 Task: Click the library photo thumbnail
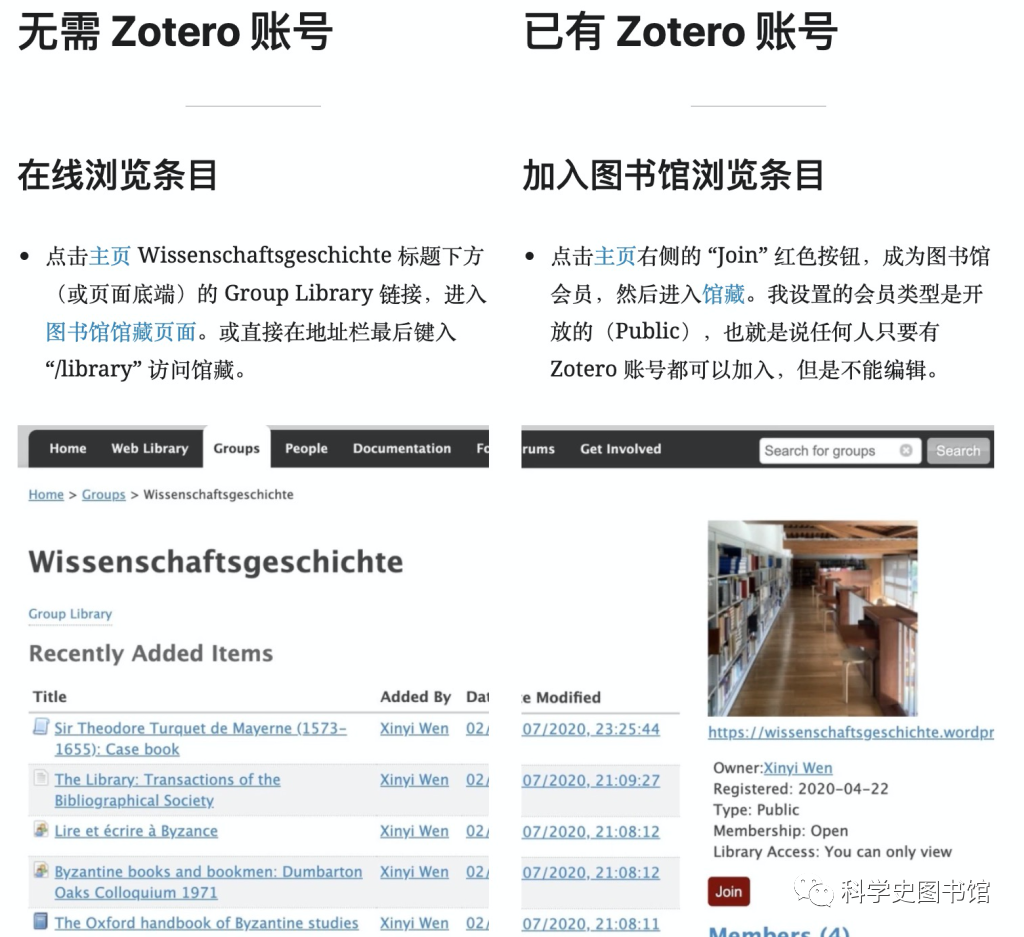click(x=812, y=618)
